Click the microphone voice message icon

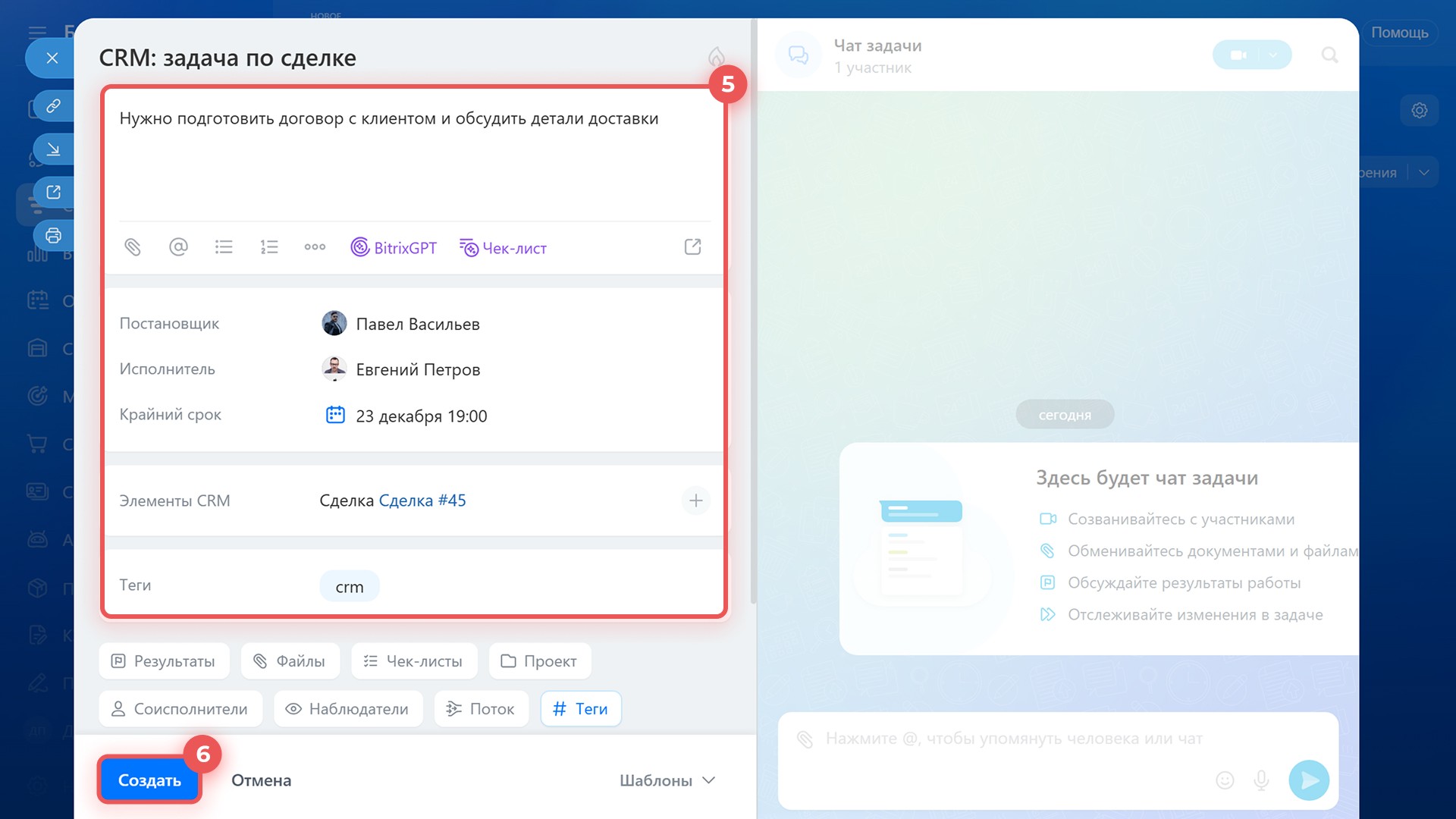coord(1261,780)
